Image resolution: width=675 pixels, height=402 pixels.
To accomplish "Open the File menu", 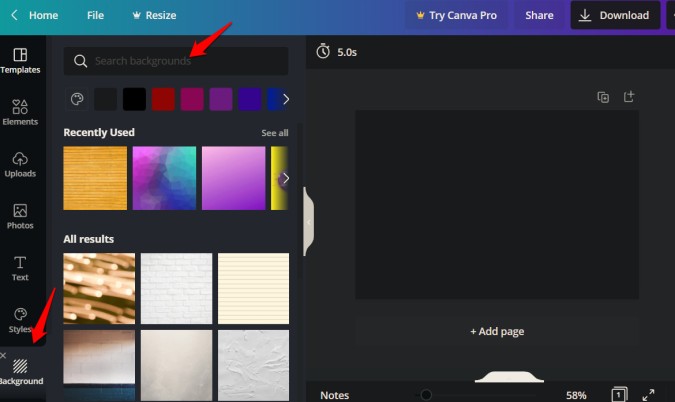I will tap(95, 15).
